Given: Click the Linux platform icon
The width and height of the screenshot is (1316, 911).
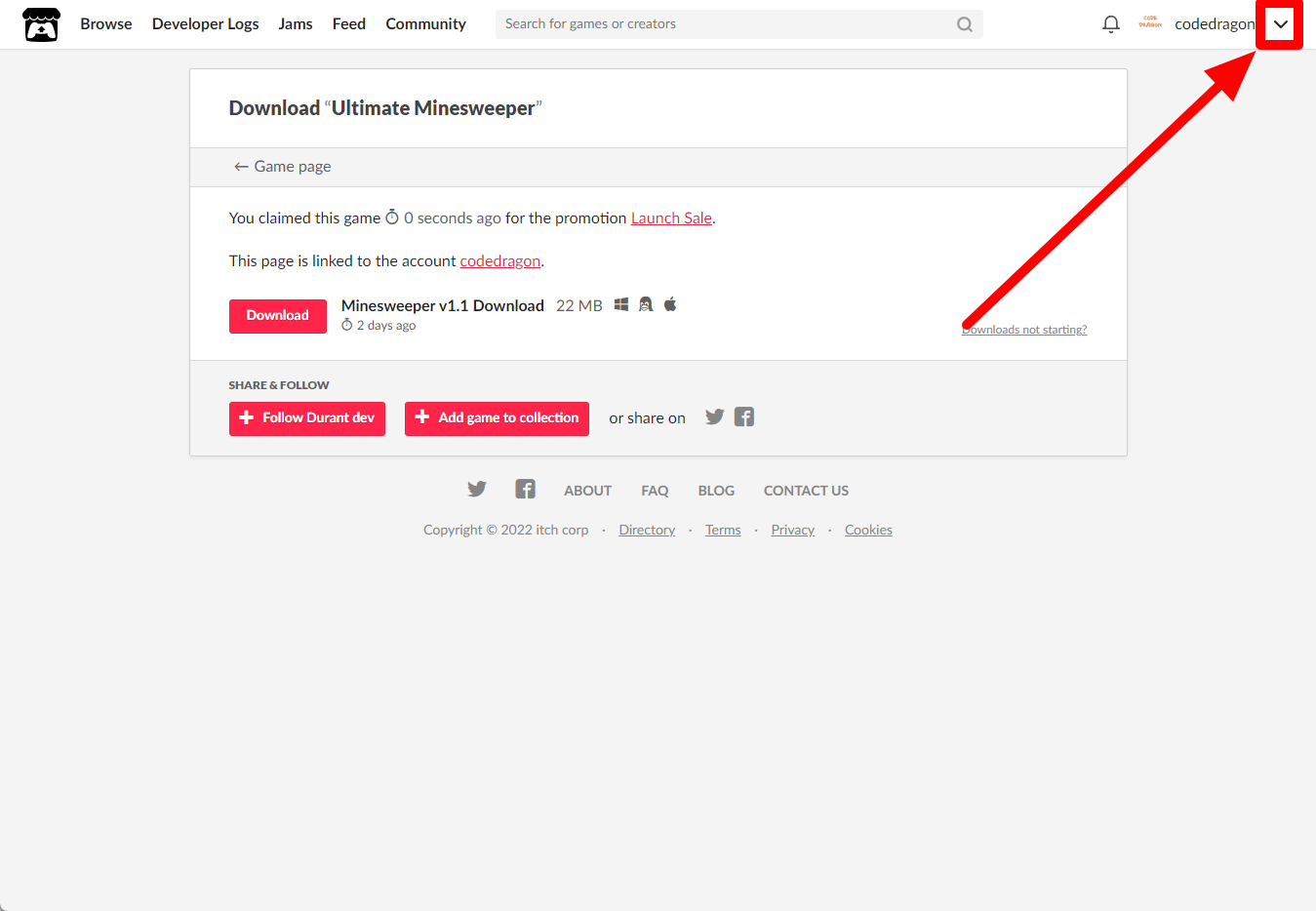Looking at the screenshot, I should [646, 305].
